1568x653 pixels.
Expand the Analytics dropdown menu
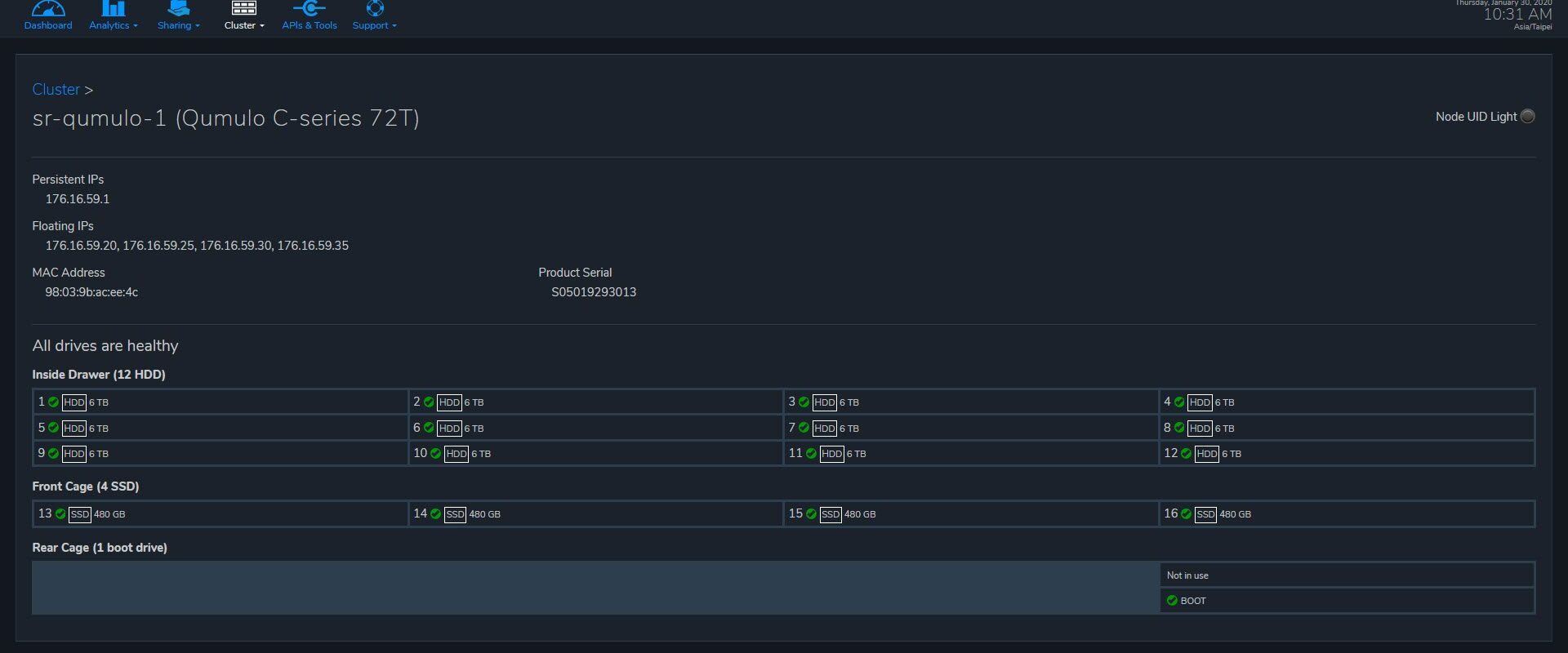114,25
